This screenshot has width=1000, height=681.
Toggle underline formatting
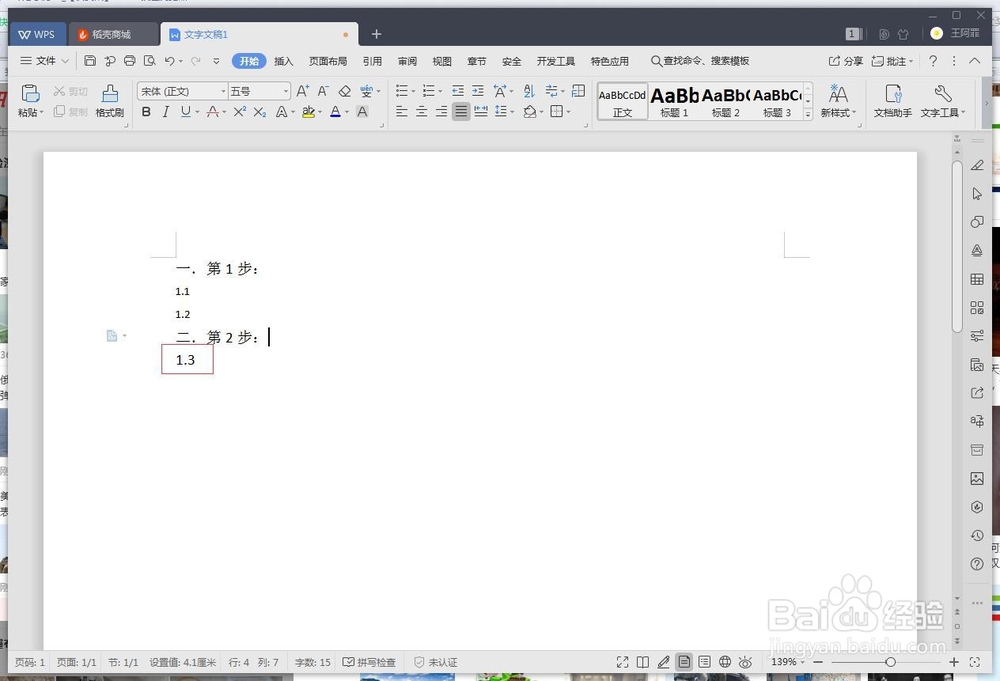click(x=188, y=112)
